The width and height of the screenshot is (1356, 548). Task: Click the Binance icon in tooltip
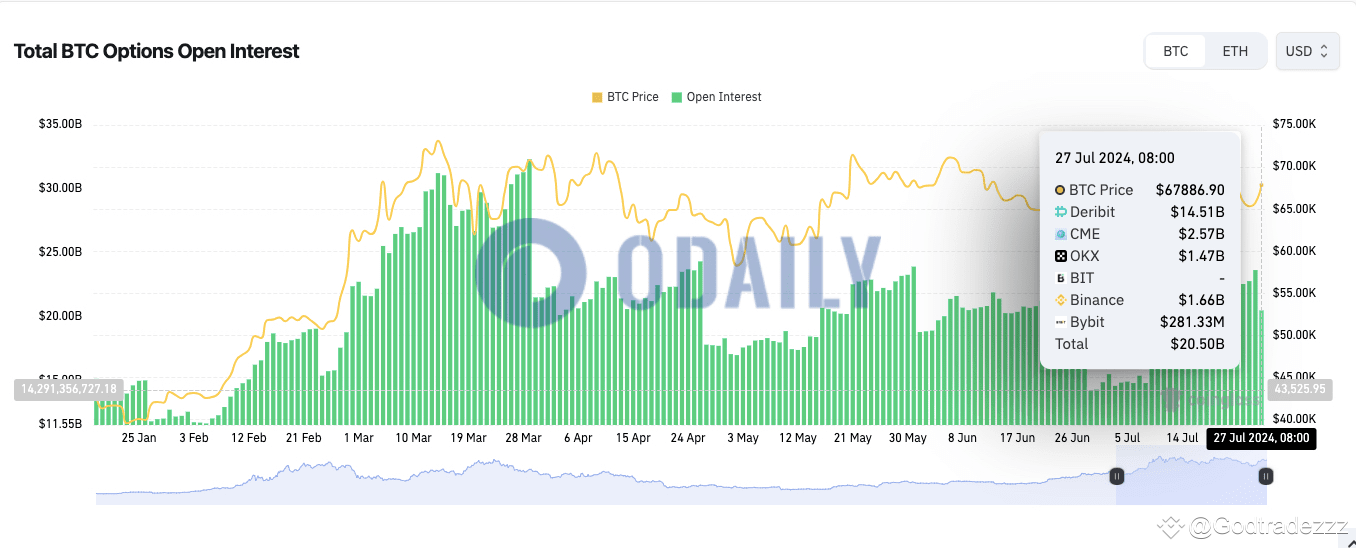[1060, 300]
